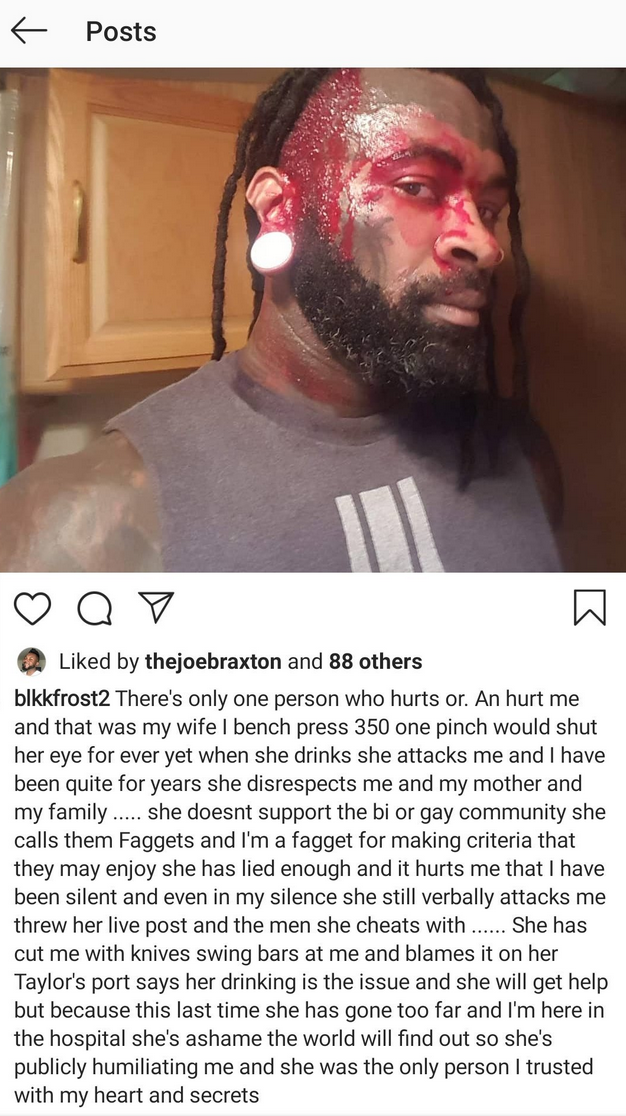
Task: Like the post with the heart icon
Action: 33,609
